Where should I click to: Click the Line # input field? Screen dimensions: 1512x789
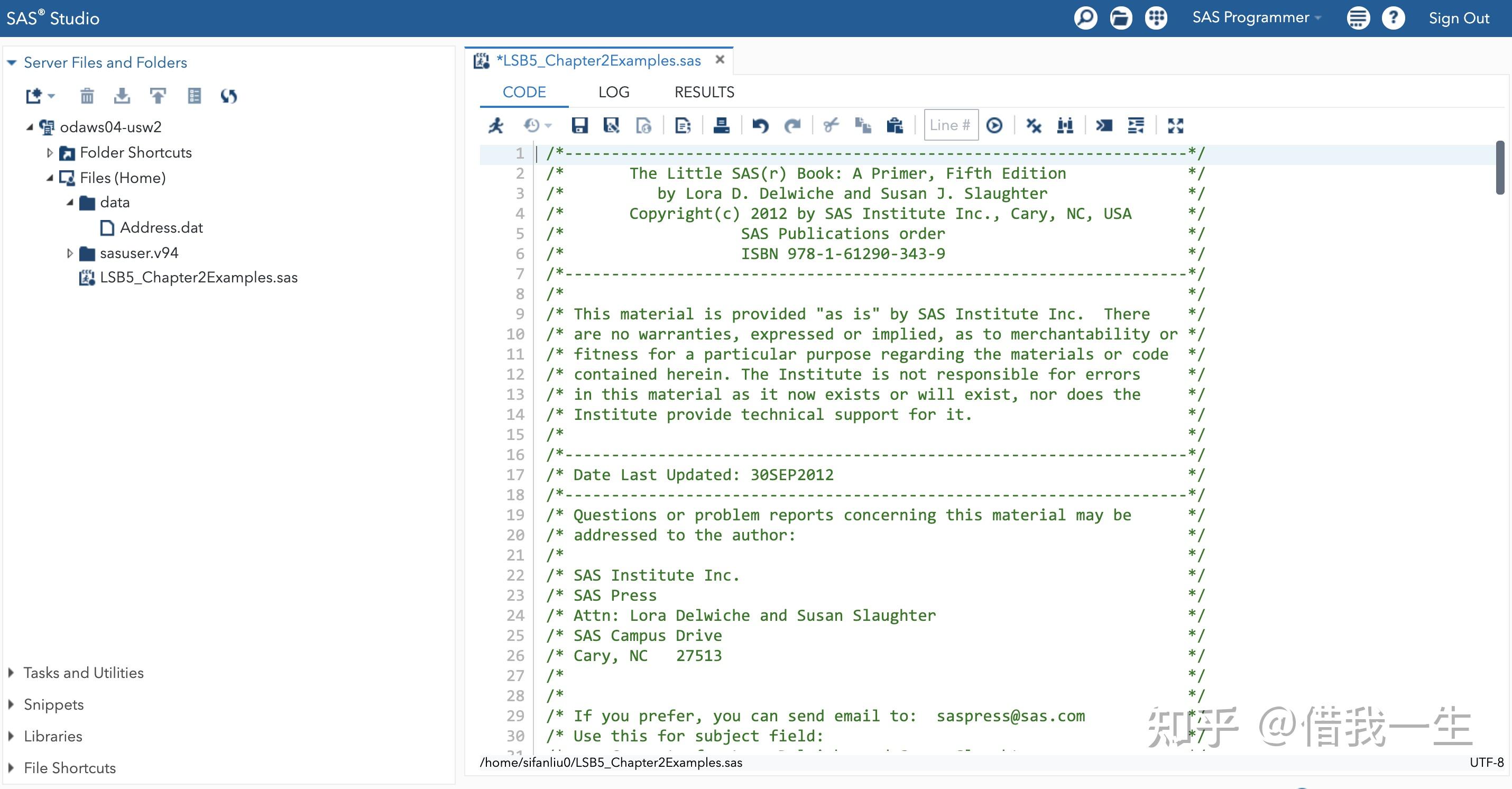[950, 125]
